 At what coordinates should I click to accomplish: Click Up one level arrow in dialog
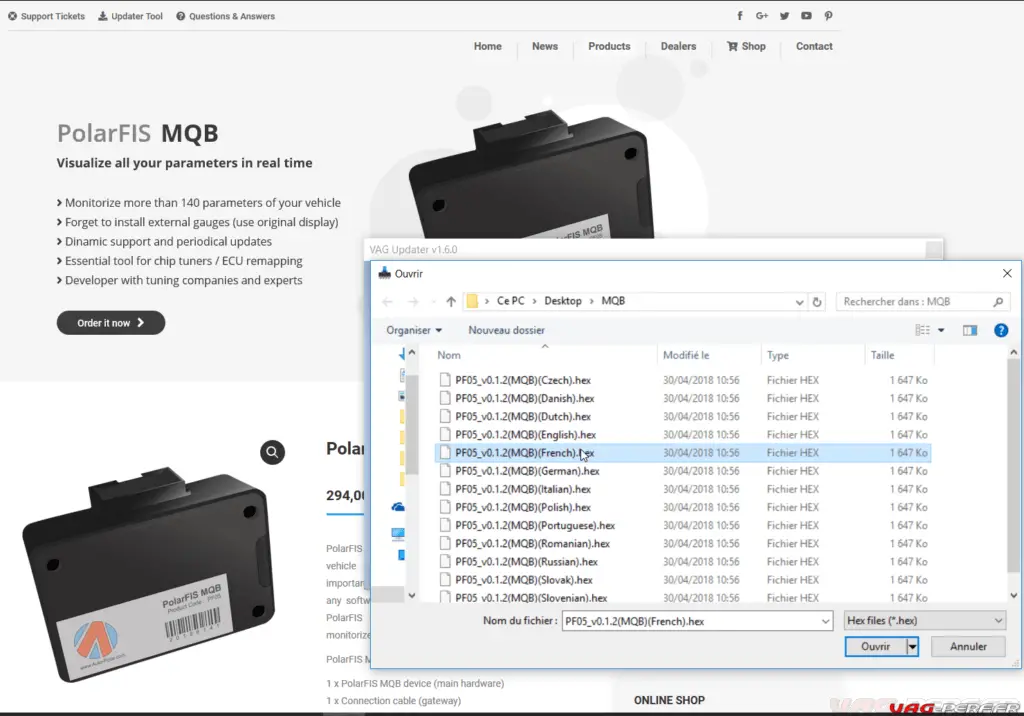pos(451,302)
